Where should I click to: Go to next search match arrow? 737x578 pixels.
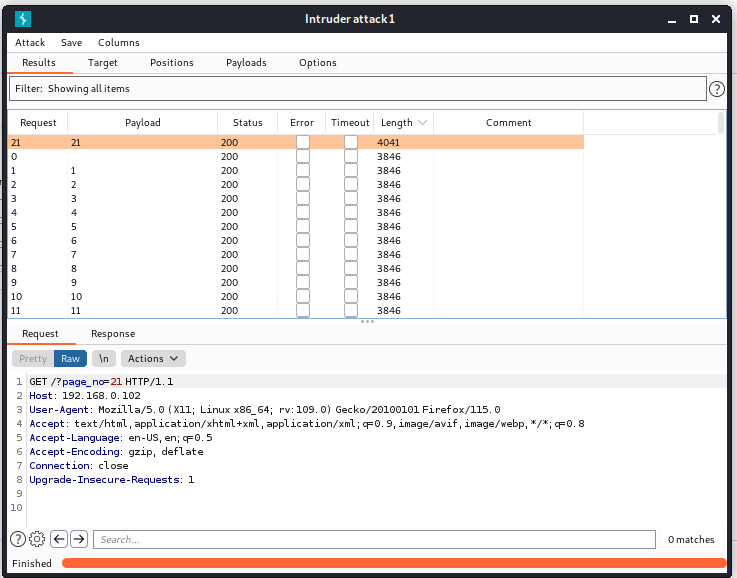(79, 539)
